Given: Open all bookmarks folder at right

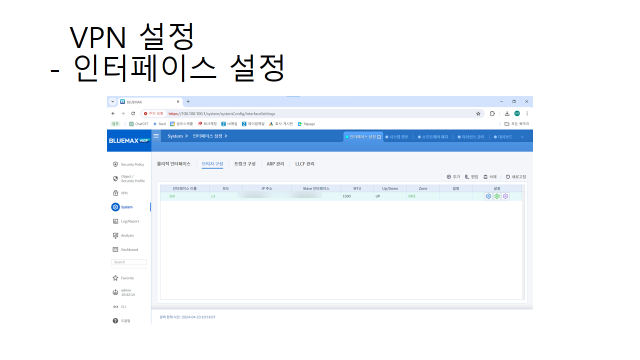Looking at the screenshot, I should point(517,124).
